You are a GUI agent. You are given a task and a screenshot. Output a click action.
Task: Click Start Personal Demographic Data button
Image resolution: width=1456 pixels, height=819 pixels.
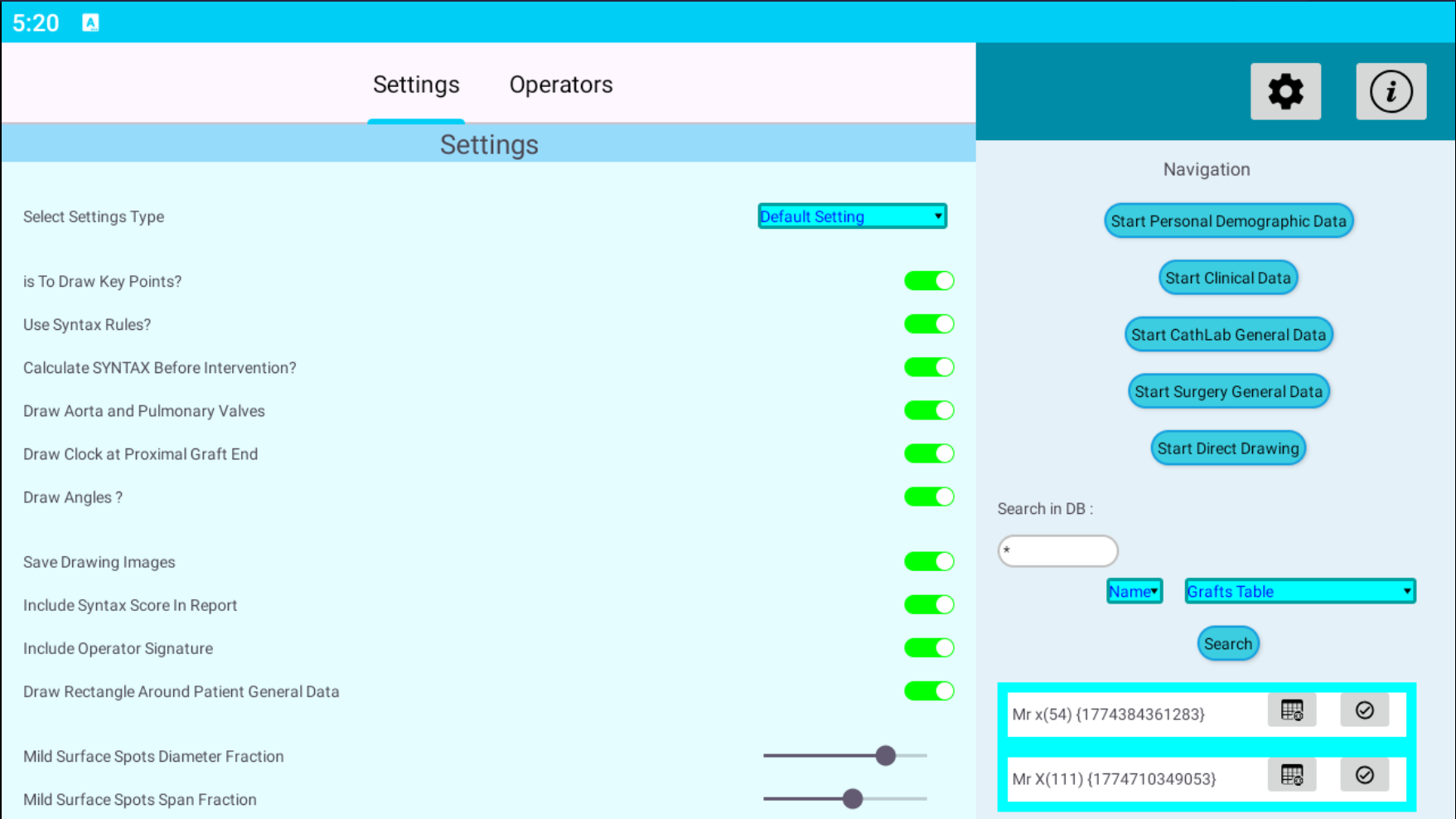[1228, 221]
